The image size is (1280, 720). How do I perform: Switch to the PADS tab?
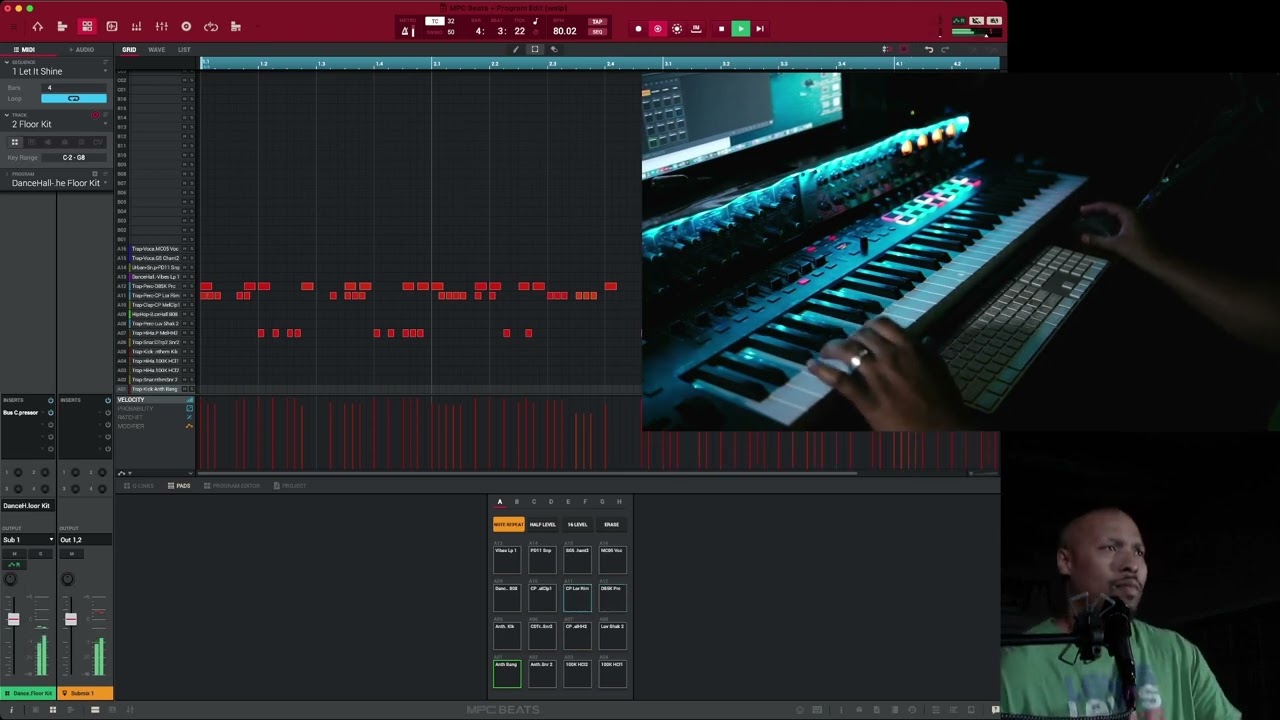(180, 486)
